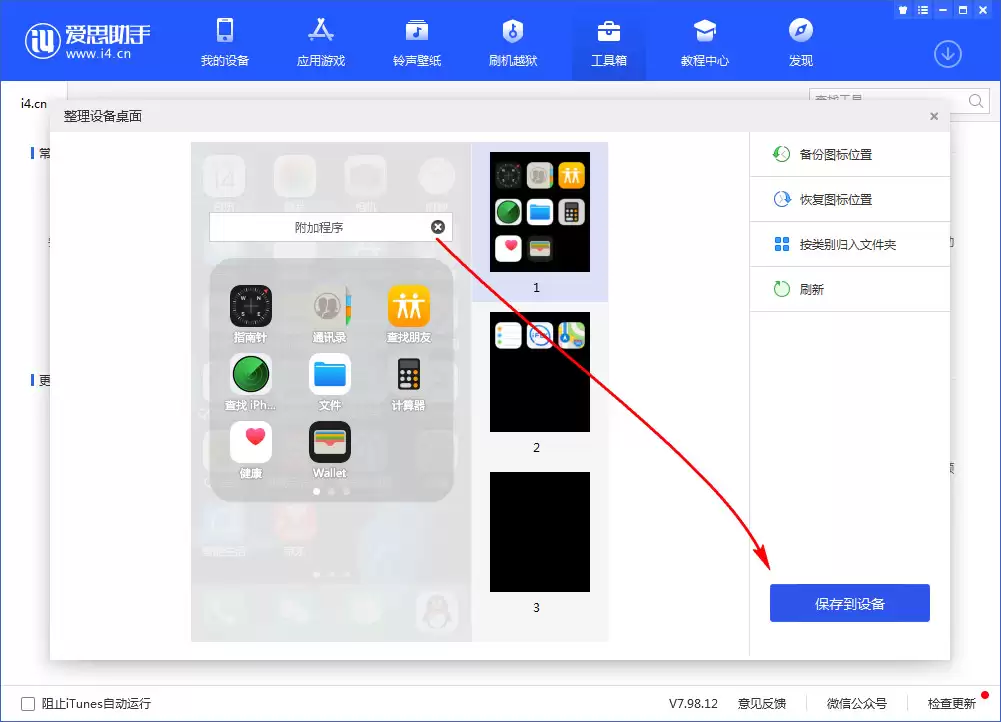This screenshot has height=722, width=1001.
Task: Open the 应用游戏 tab
Action: coord(321,42)
